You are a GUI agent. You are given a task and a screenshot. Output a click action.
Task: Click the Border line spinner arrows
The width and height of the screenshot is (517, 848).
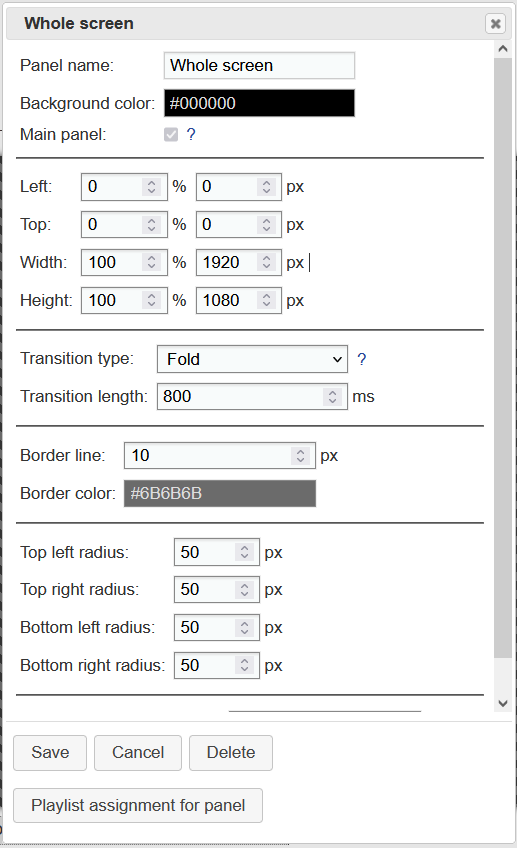pyautogui.click(x=300, y=455)
